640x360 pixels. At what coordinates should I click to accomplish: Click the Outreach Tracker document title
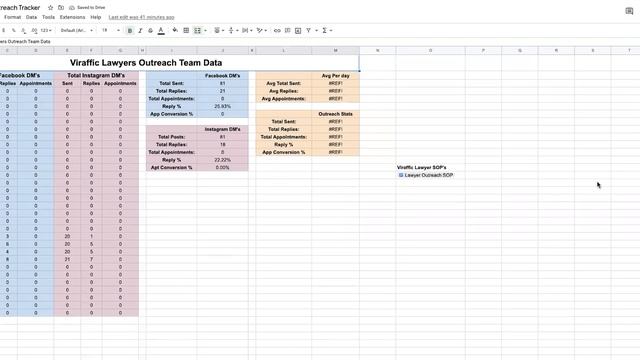pyautogui.click(x=20, y=8)
